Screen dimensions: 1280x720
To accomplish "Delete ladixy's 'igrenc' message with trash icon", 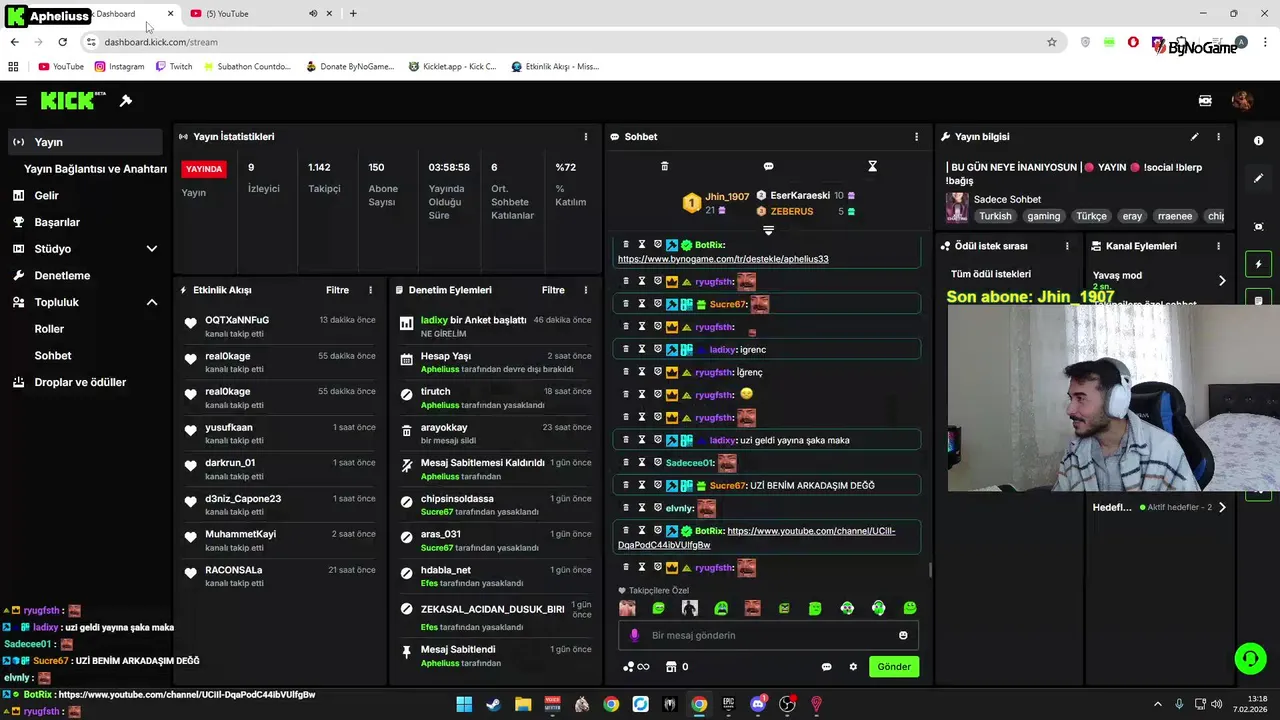I will click(626, 349).
